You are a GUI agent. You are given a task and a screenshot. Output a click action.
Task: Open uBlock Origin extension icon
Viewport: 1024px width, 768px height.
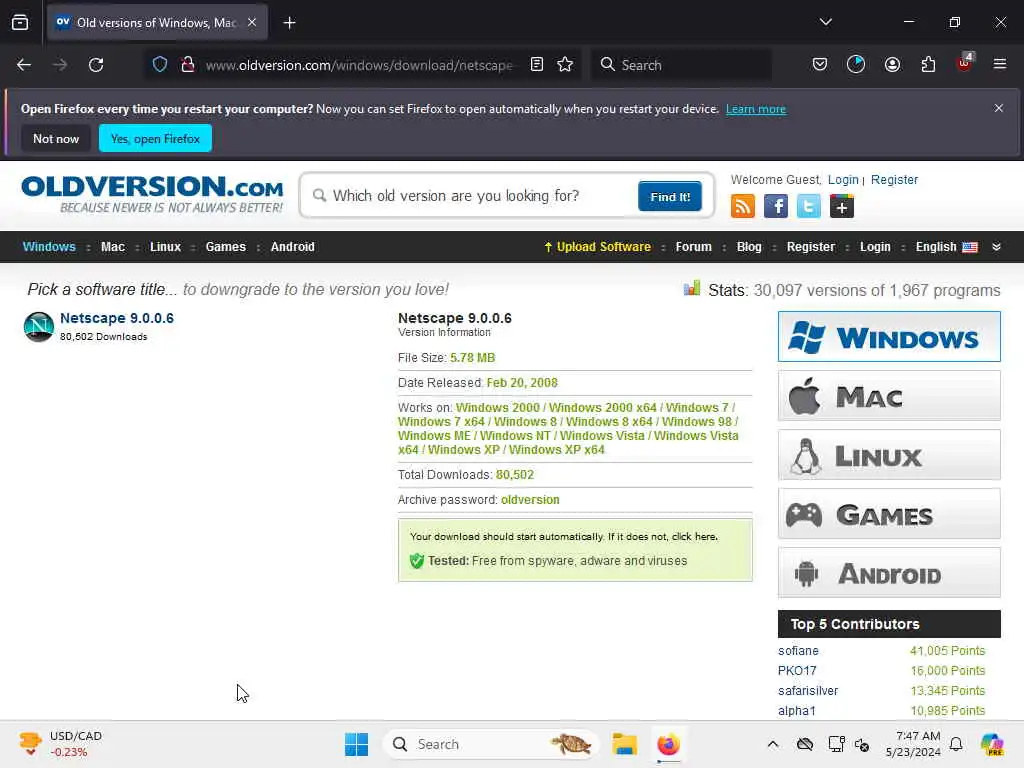tap(964, 63)
